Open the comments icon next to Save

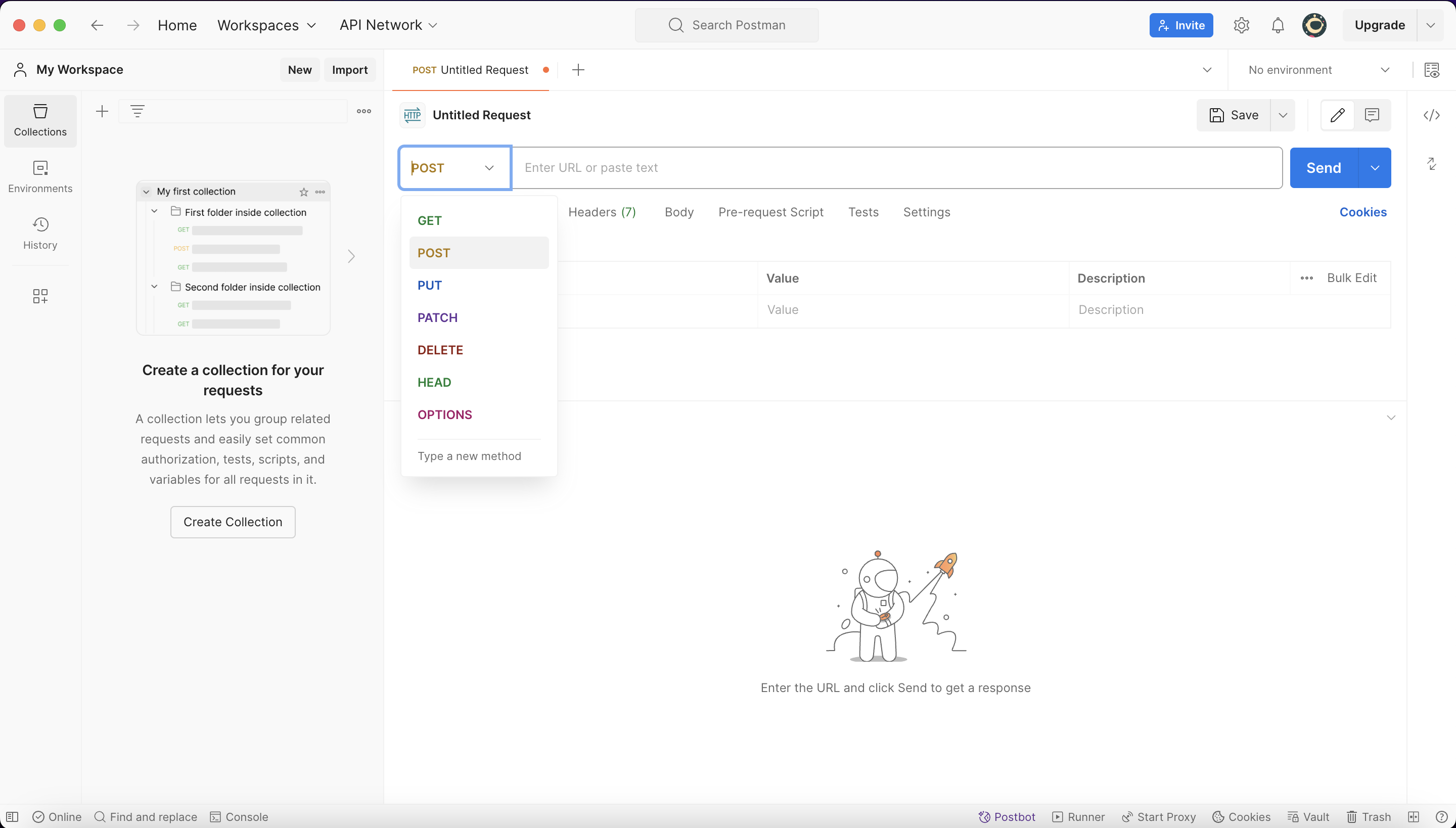click(1372, 115)
